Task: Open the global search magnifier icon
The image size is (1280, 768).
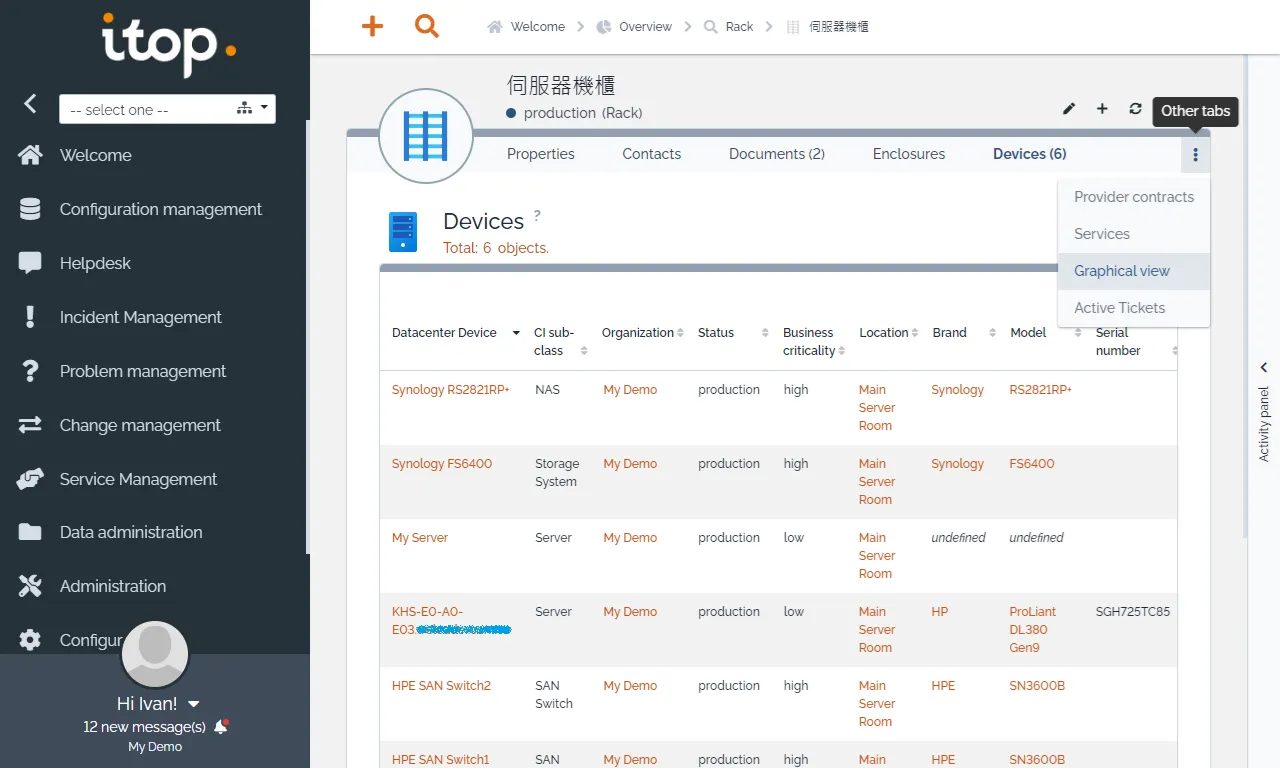Action: point(427,26)
